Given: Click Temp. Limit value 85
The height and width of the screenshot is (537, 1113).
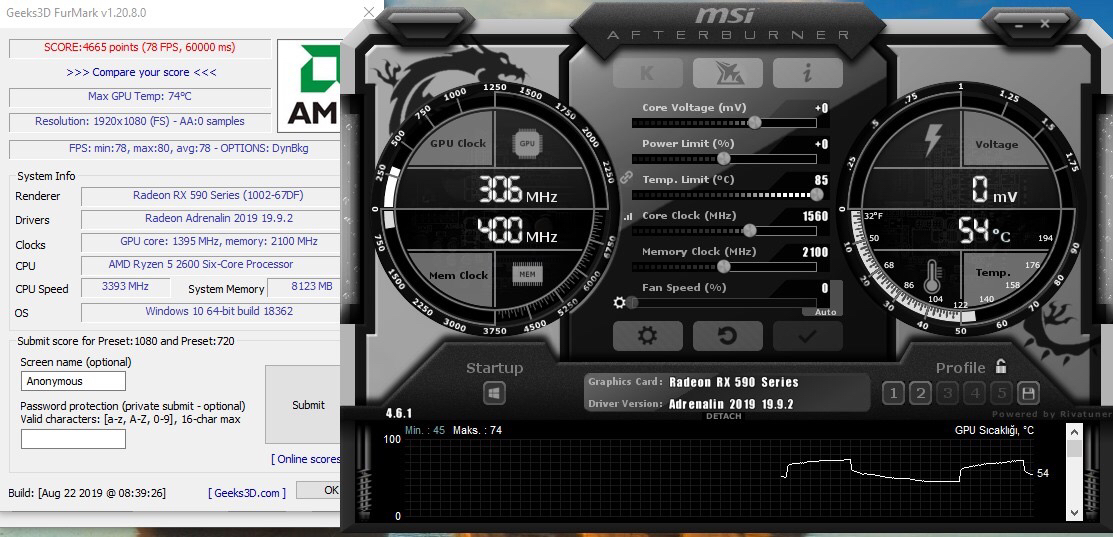Looking at the screenshot, I should coord(821,180).
